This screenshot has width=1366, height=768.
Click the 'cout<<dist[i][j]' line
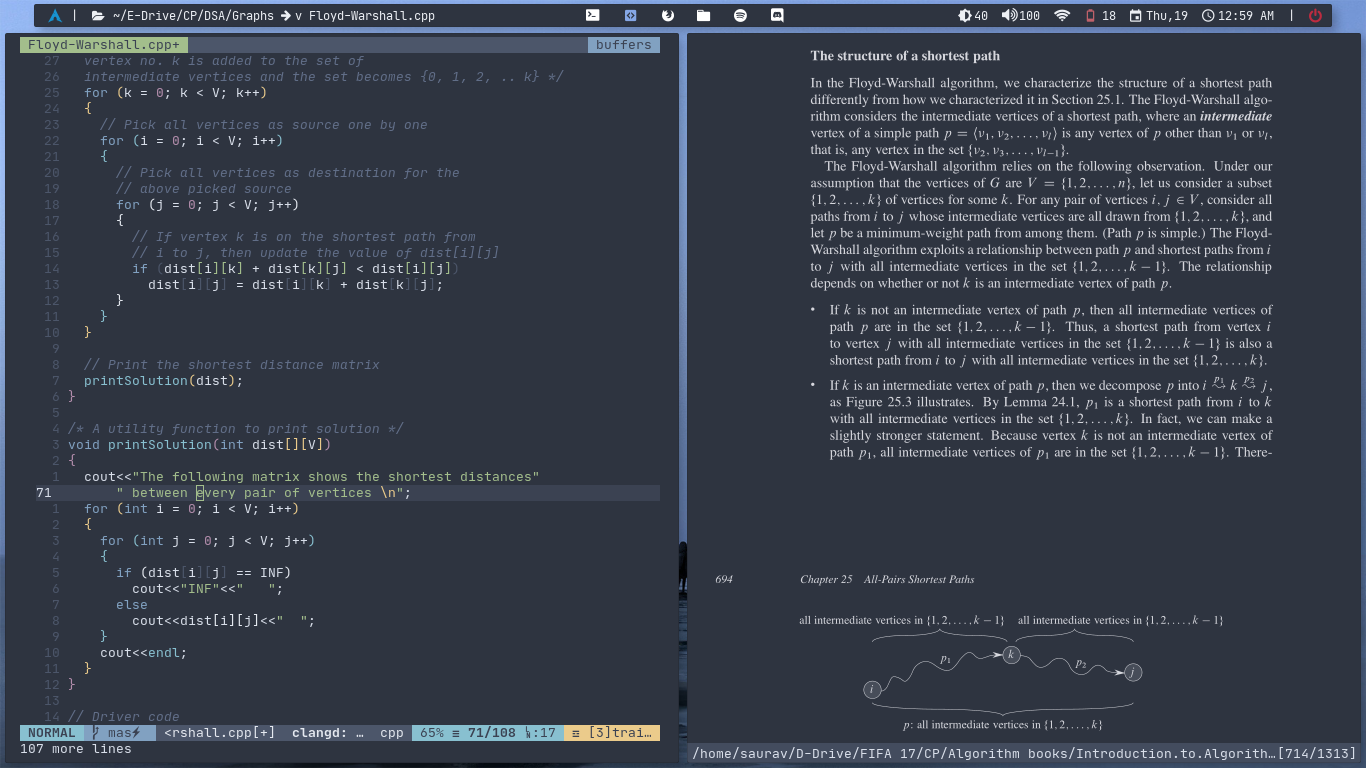click(x=223, y=621)
